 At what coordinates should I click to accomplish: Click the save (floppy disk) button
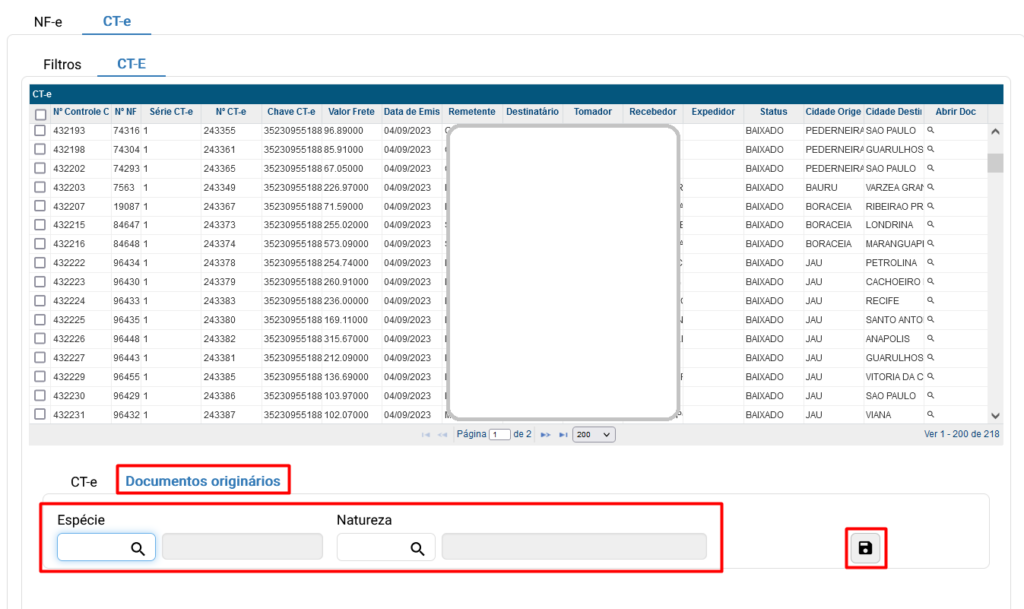coord(865,547)
